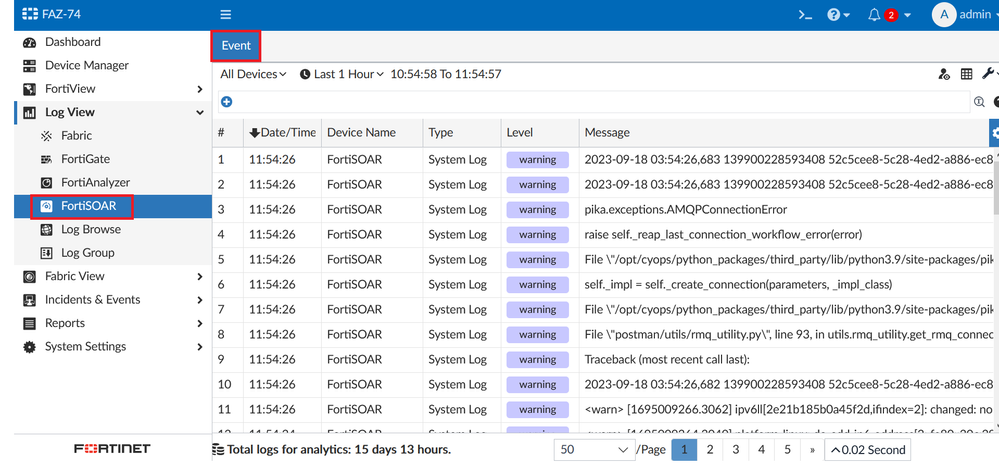Expand the System Settings chevron
This screenshot has height=463, width=999.
(x=200, y=347)
